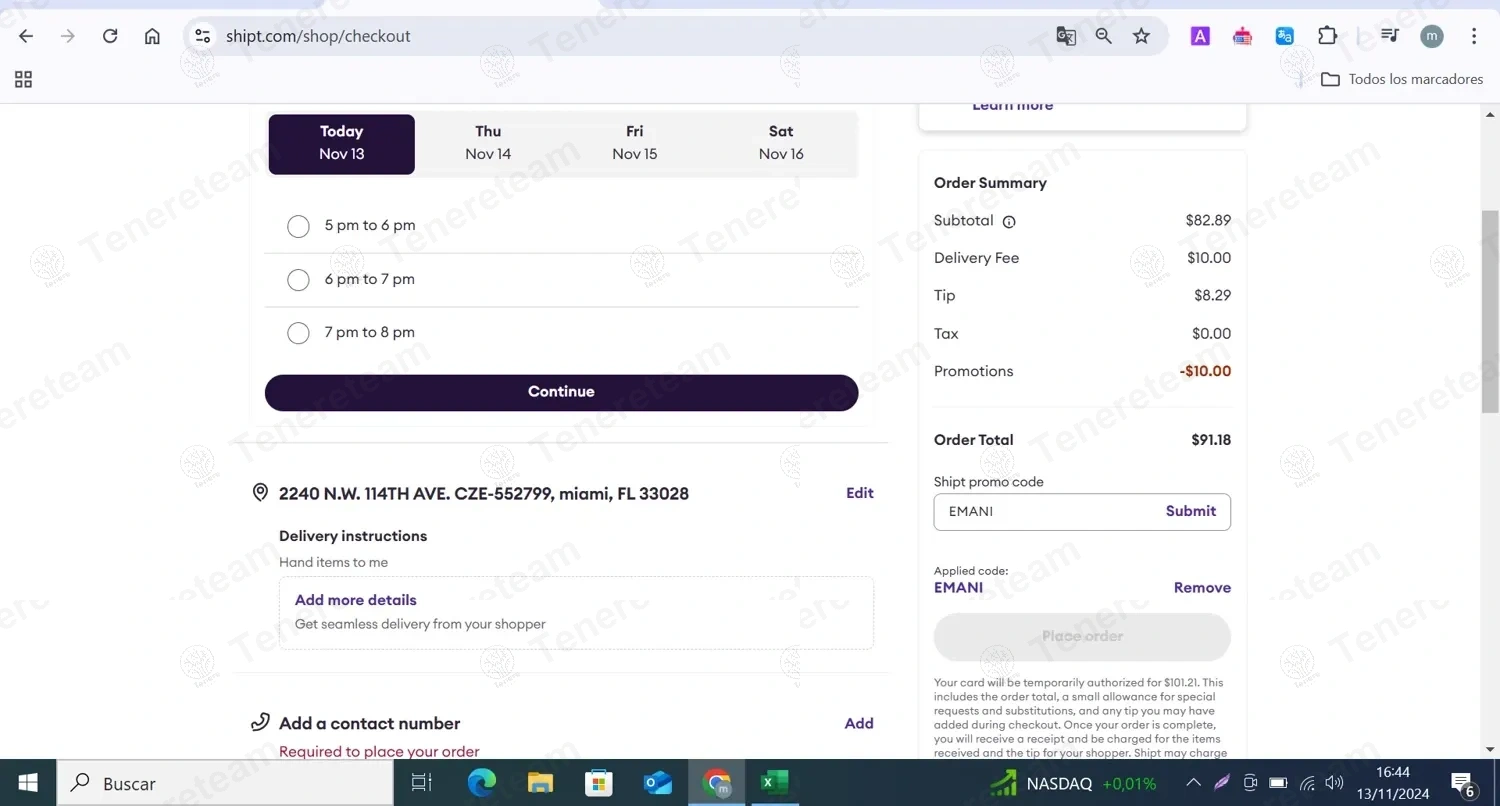Open Todos los marcadores bookmarks folder
The image size is (1500, 806).
[x=1402, y=79]
